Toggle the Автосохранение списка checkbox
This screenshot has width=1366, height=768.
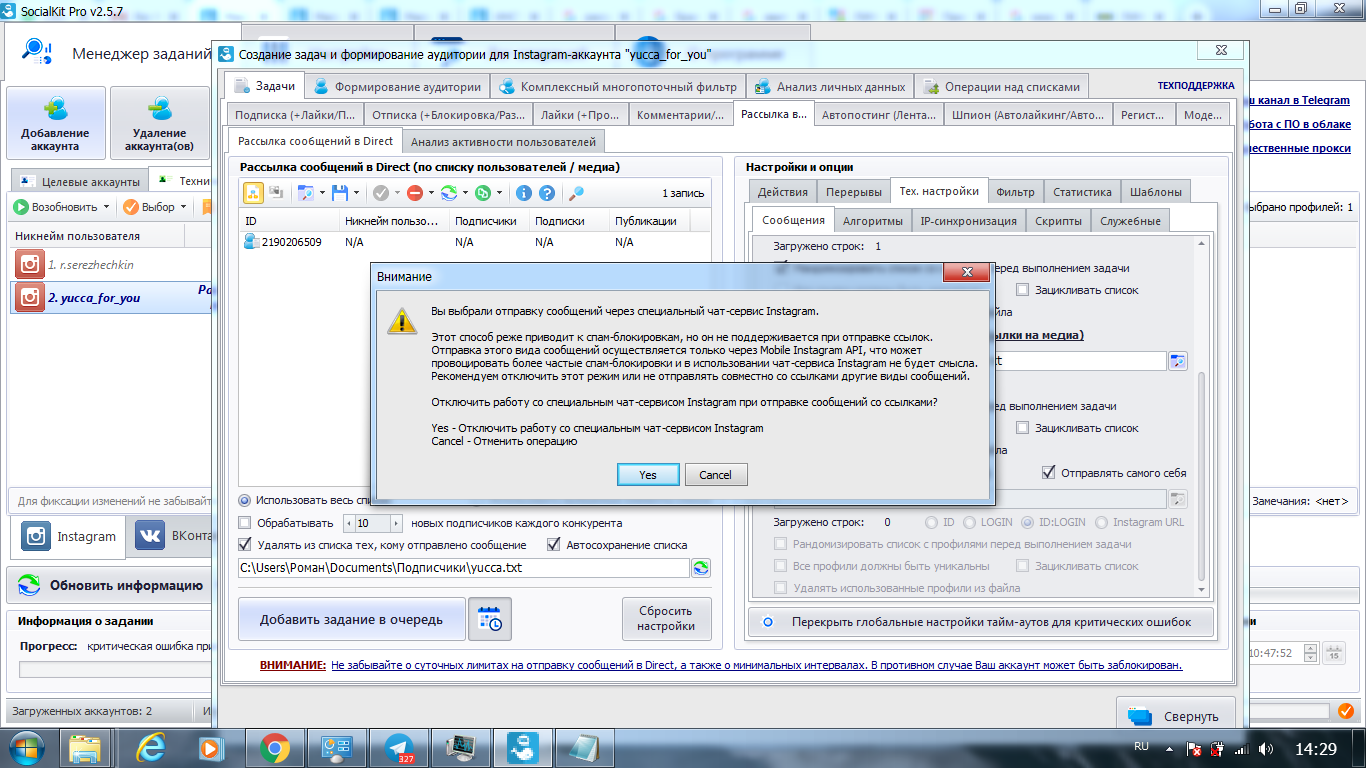click(x=554, y=545)
